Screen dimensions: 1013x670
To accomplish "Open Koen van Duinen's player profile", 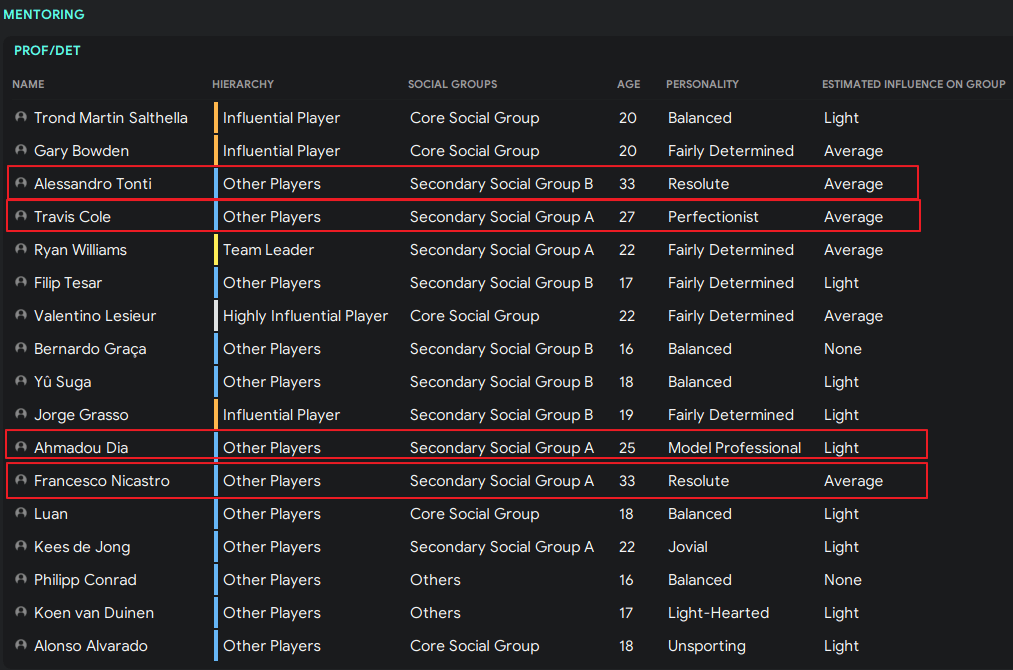I will point(94,612).
